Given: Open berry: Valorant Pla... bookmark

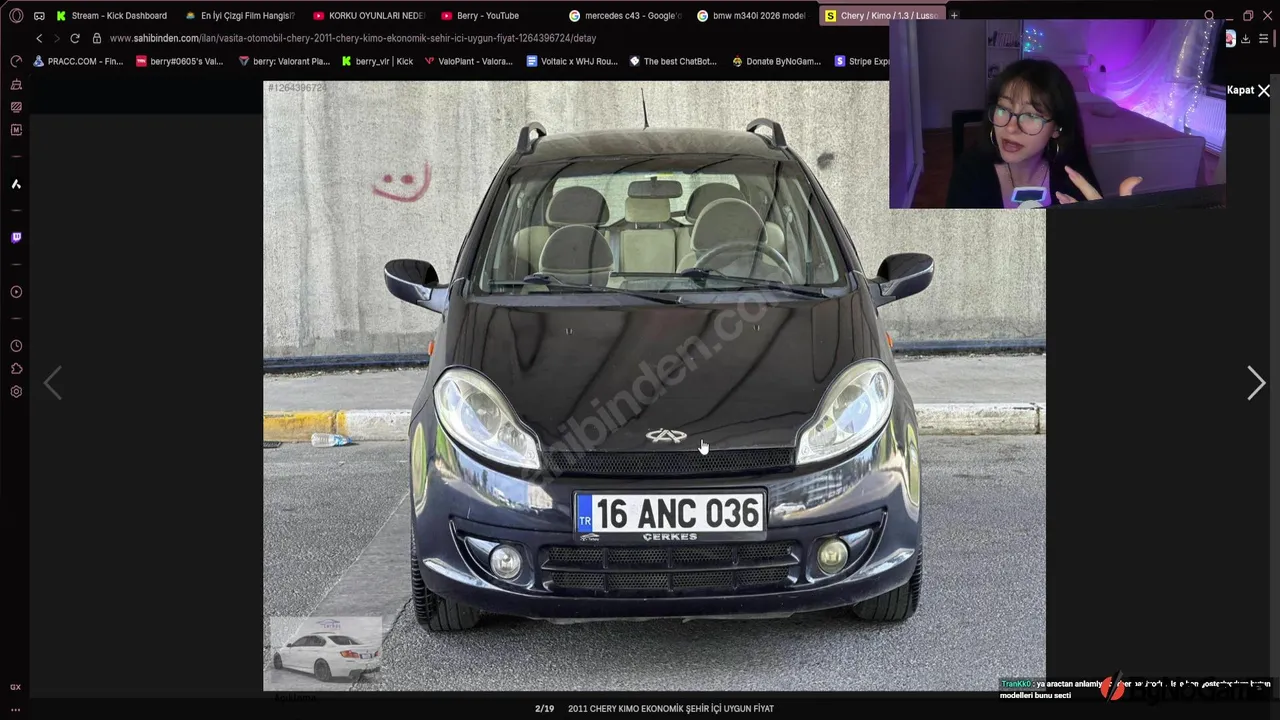Looking at the screenshot, I should pyautogui.click(x=284, y=61).
